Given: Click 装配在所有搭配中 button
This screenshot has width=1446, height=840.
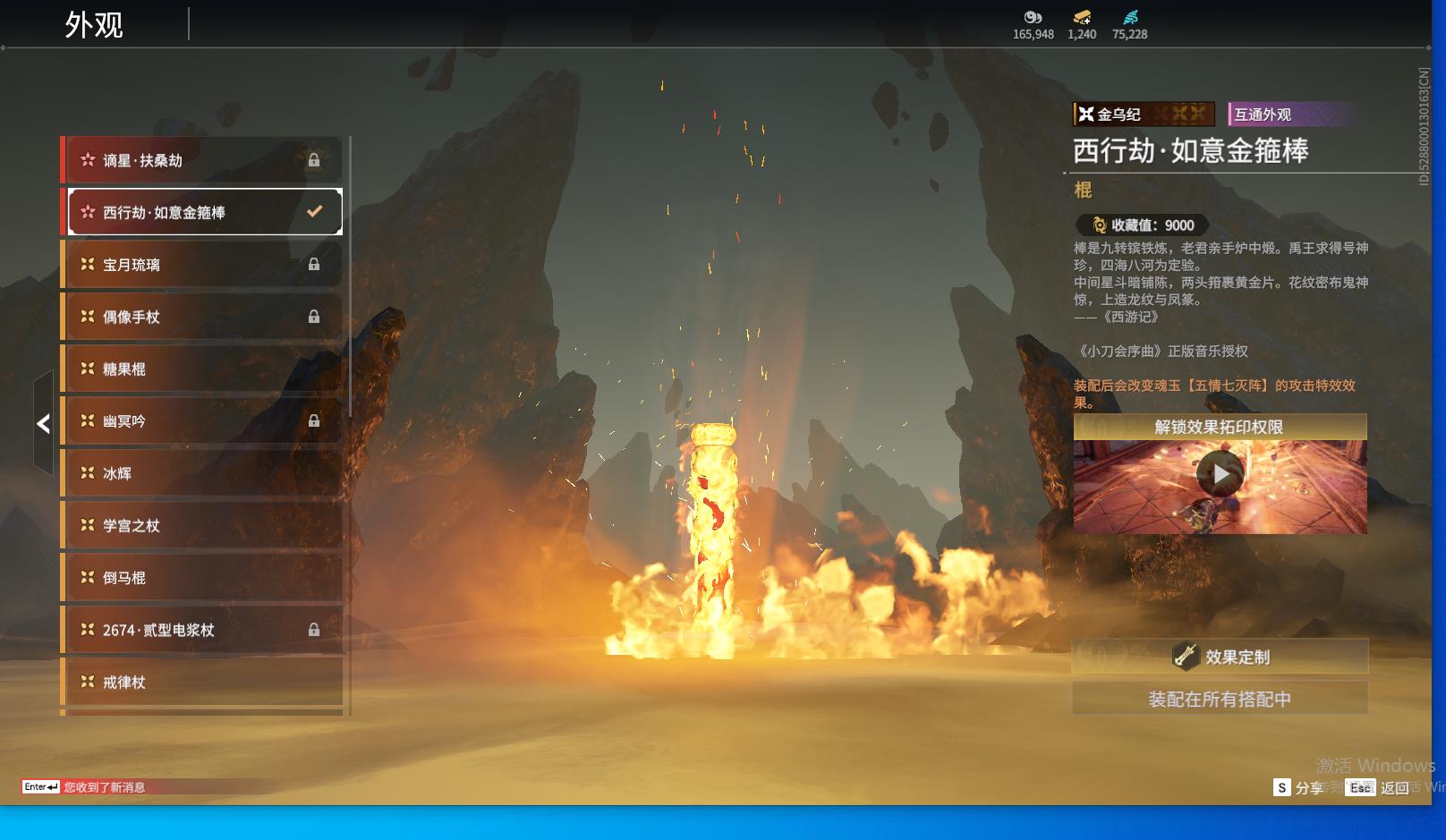Looking at the screenshot, I should pyautogui.click(x=1220, y=699).
